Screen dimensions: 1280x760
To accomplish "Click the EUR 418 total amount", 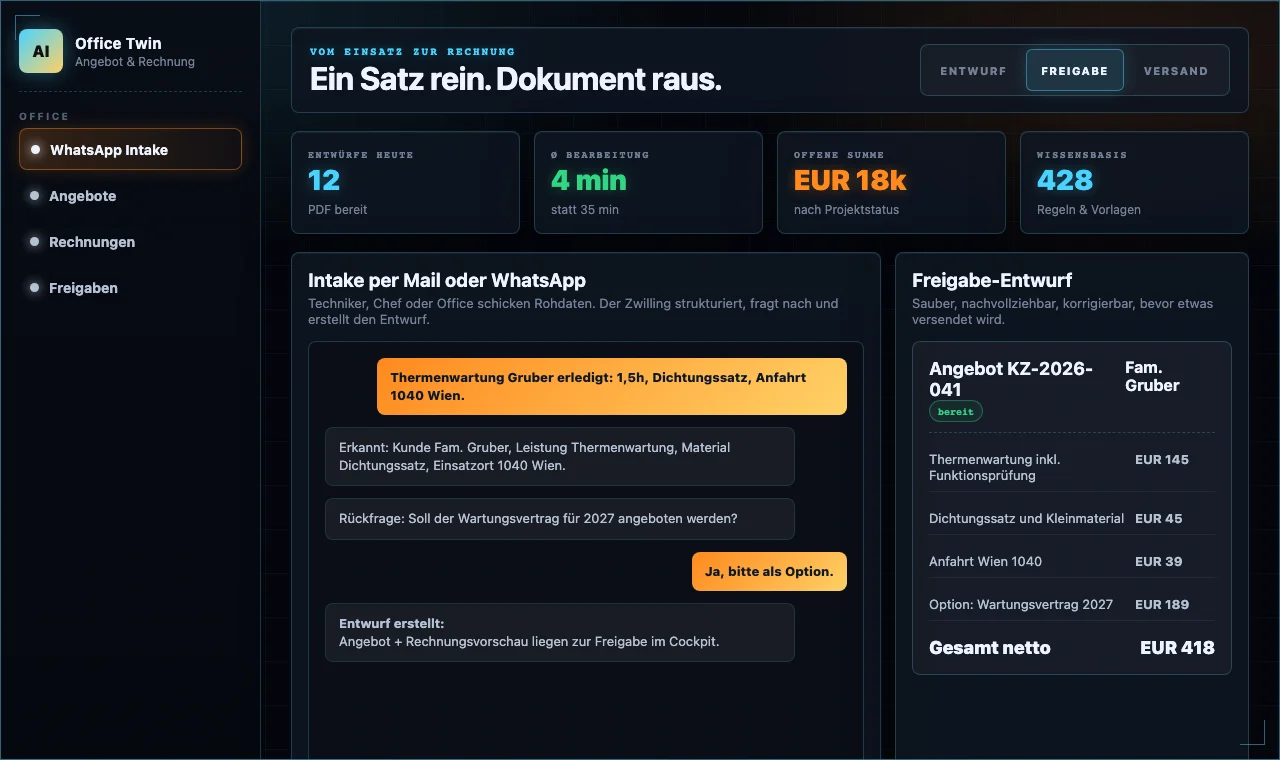I will [1177, 647].
